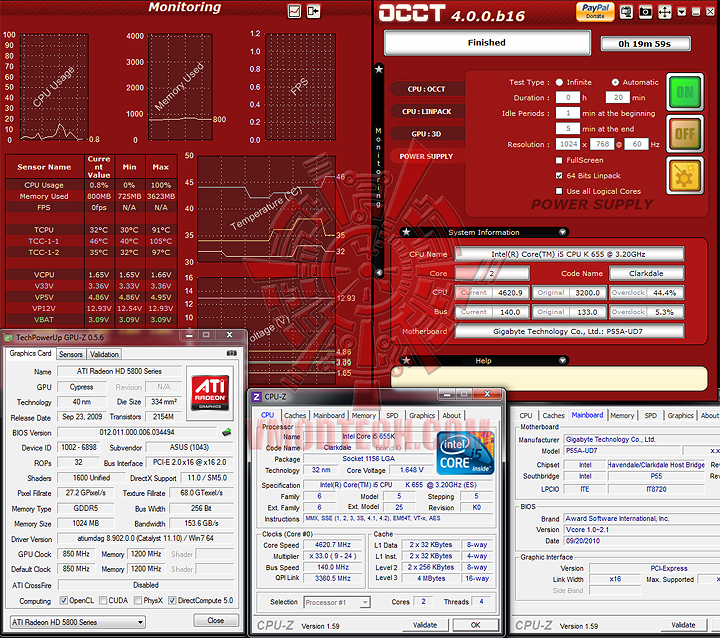Click the ATI Radeon logo in GPU-Z
720x638 pixels.
pyautogui.click(x=210, y=392)
